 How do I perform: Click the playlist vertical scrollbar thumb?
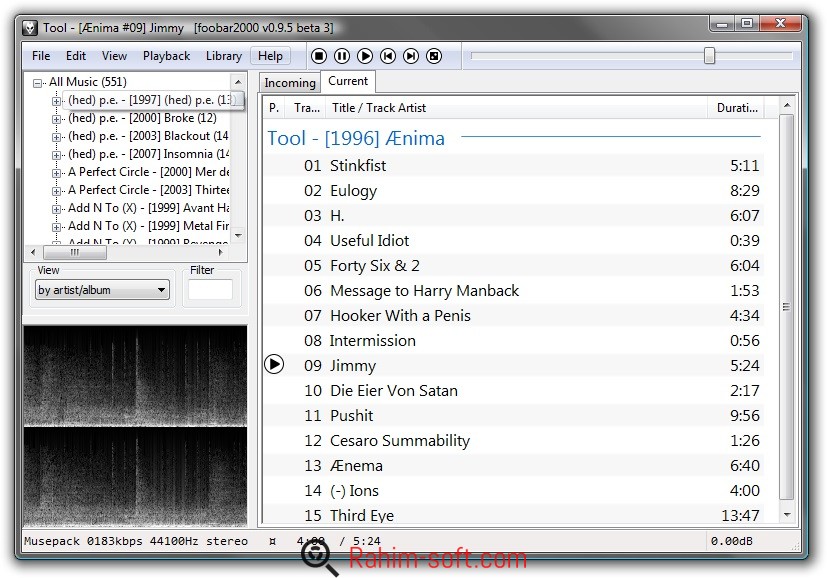[x=786, y=307]
